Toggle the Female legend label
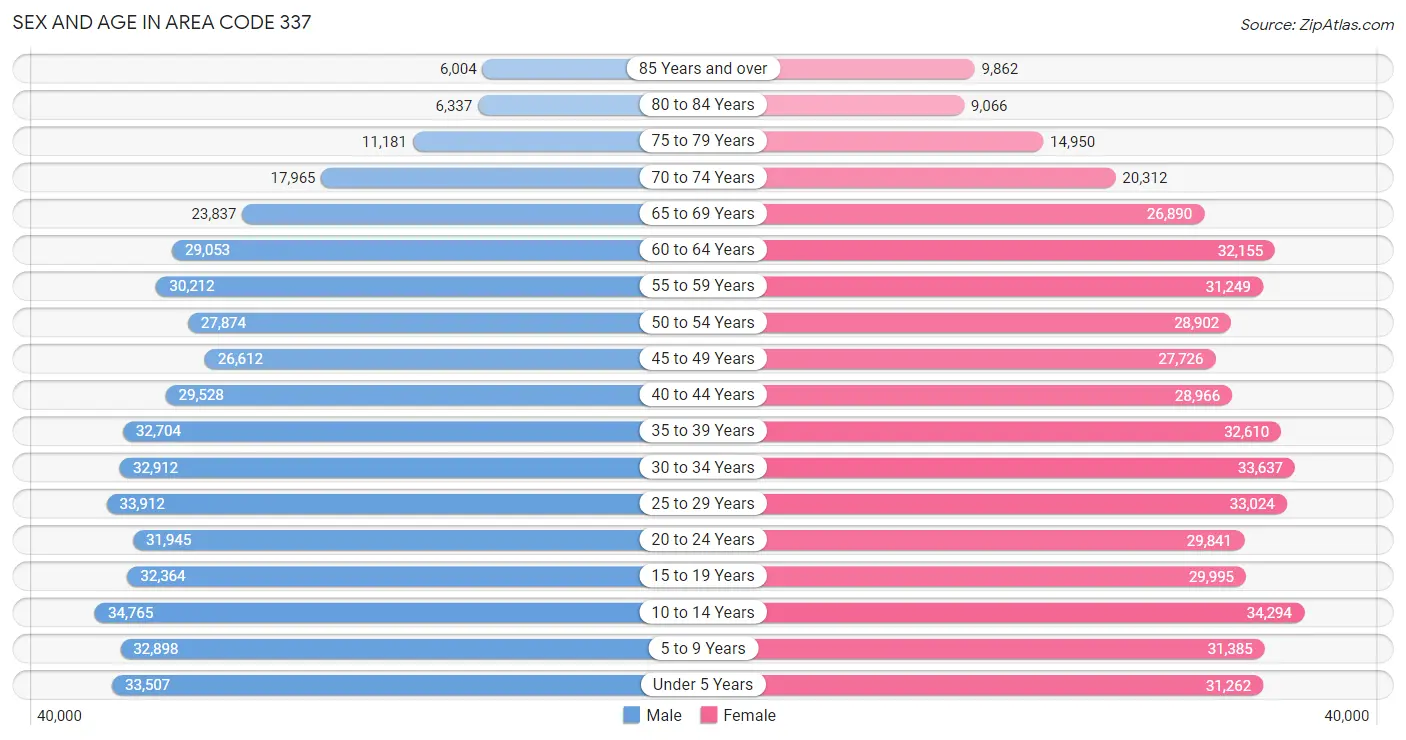The width and height of the screenshot is (1406, 740). click(750, 715)
